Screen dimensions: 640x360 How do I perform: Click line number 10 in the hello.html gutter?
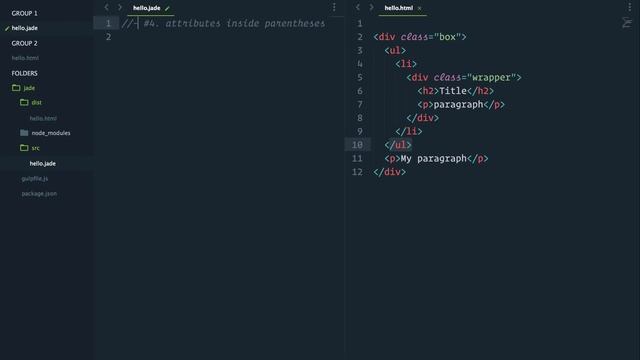(357, 145)
